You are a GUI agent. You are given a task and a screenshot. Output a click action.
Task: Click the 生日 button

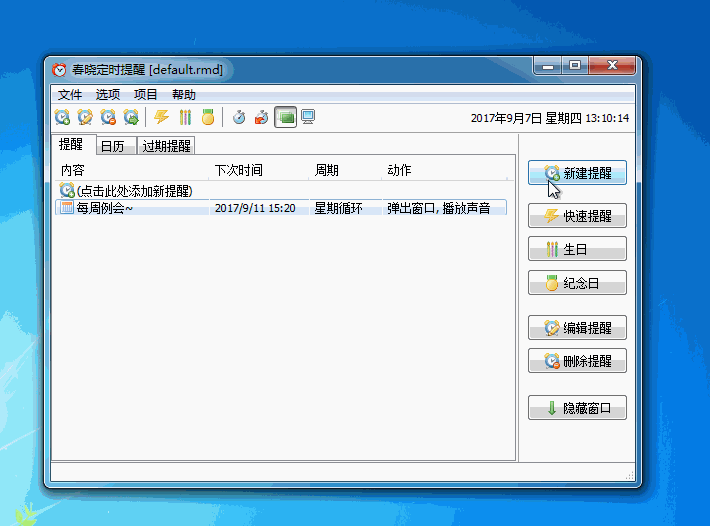(577, 249)
